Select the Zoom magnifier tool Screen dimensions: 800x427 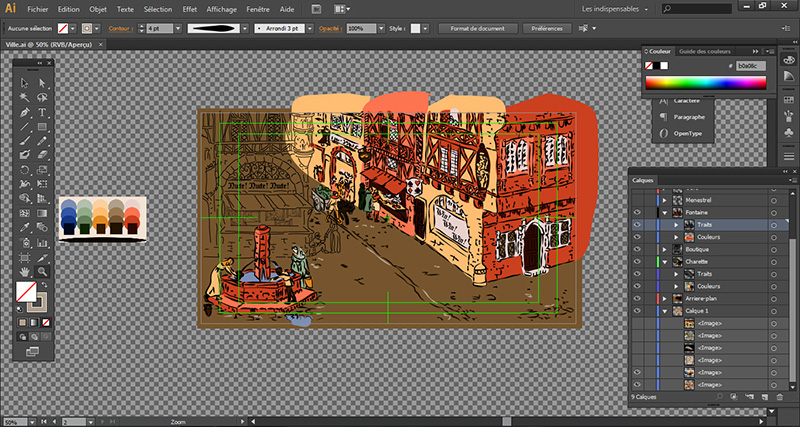pos(43,271)
